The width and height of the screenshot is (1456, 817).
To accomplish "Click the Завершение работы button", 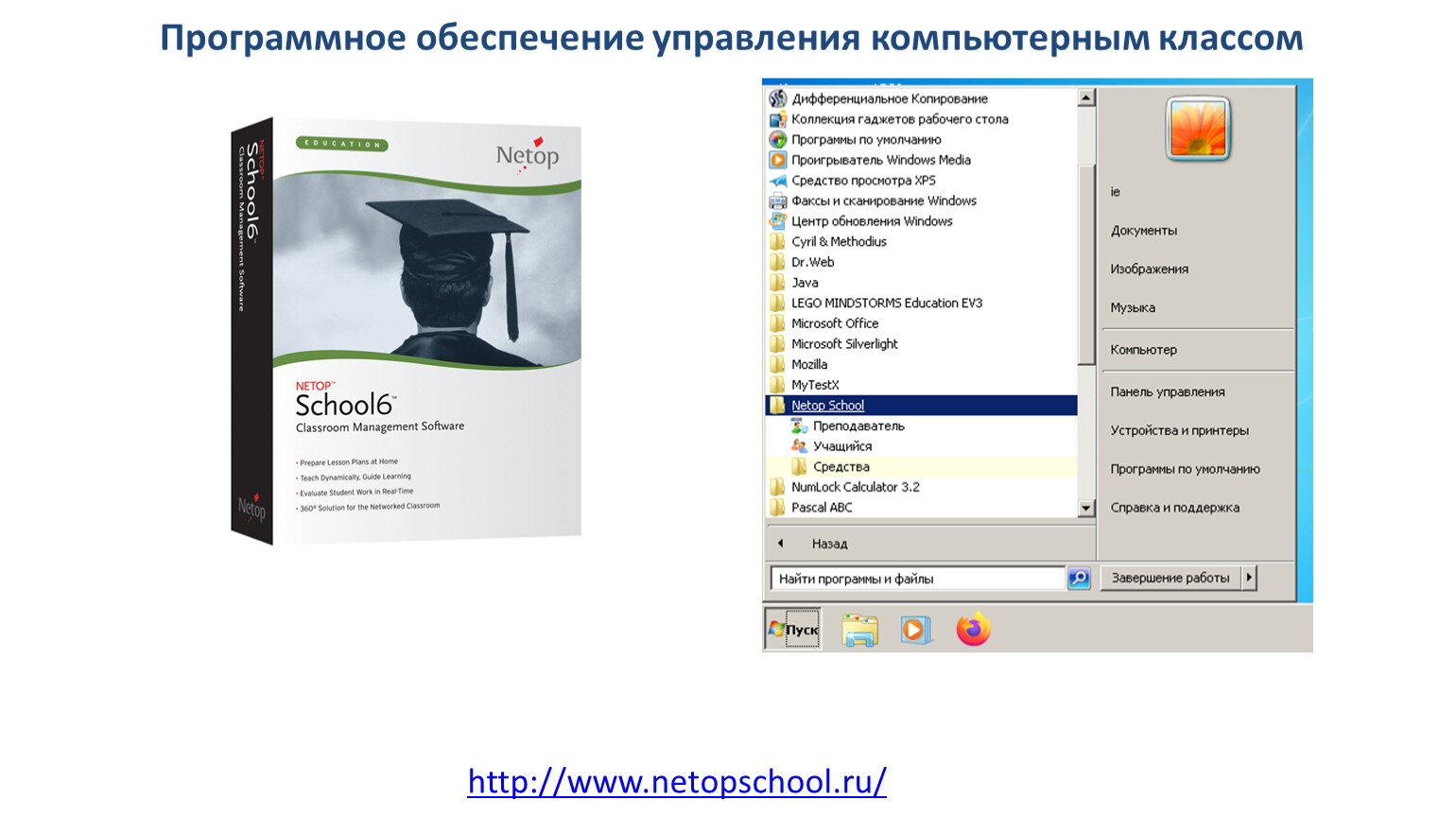I will [1170, 578].
